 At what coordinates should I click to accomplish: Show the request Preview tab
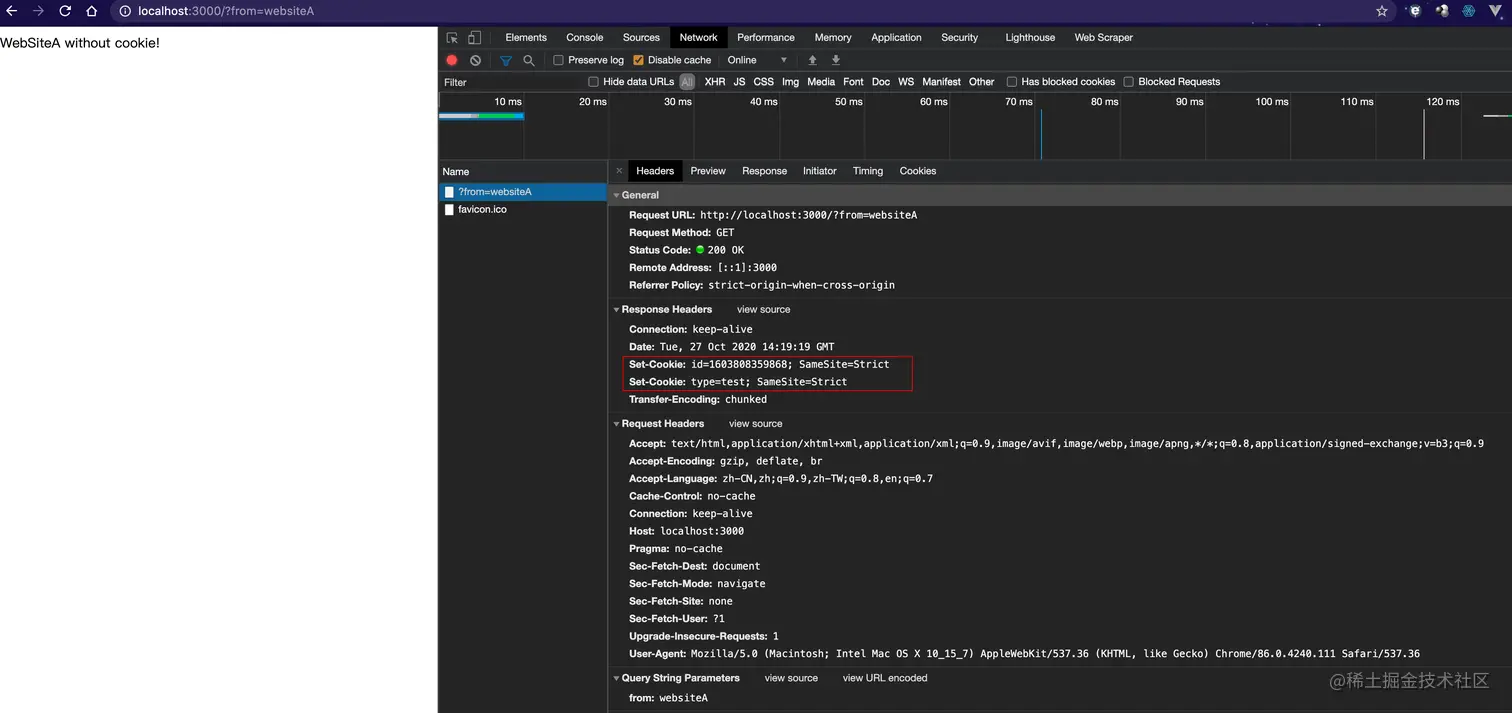pos(708,171)
